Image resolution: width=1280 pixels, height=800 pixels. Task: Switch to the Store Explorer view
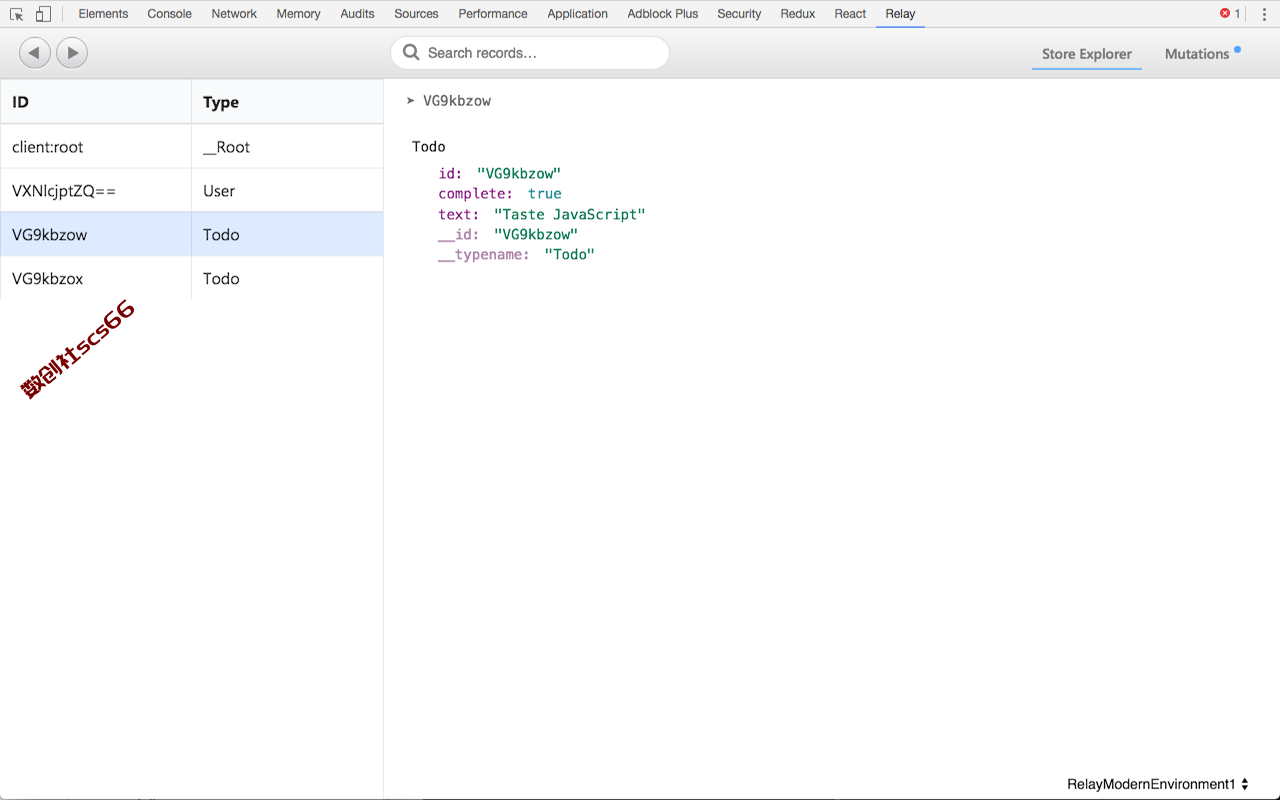point(1087,54)
